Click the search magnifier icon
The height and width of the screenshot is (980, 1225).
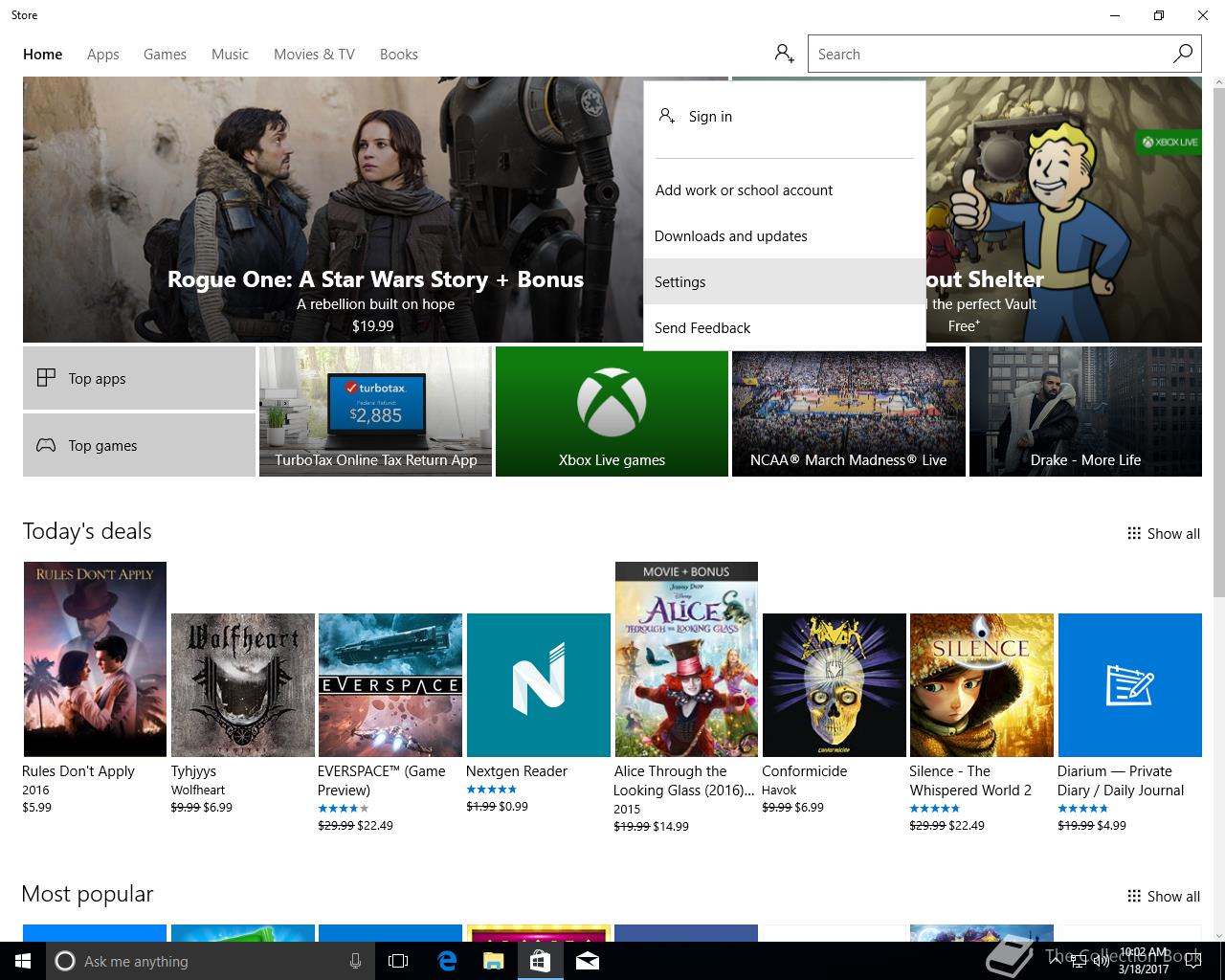tap(1183, 54)
